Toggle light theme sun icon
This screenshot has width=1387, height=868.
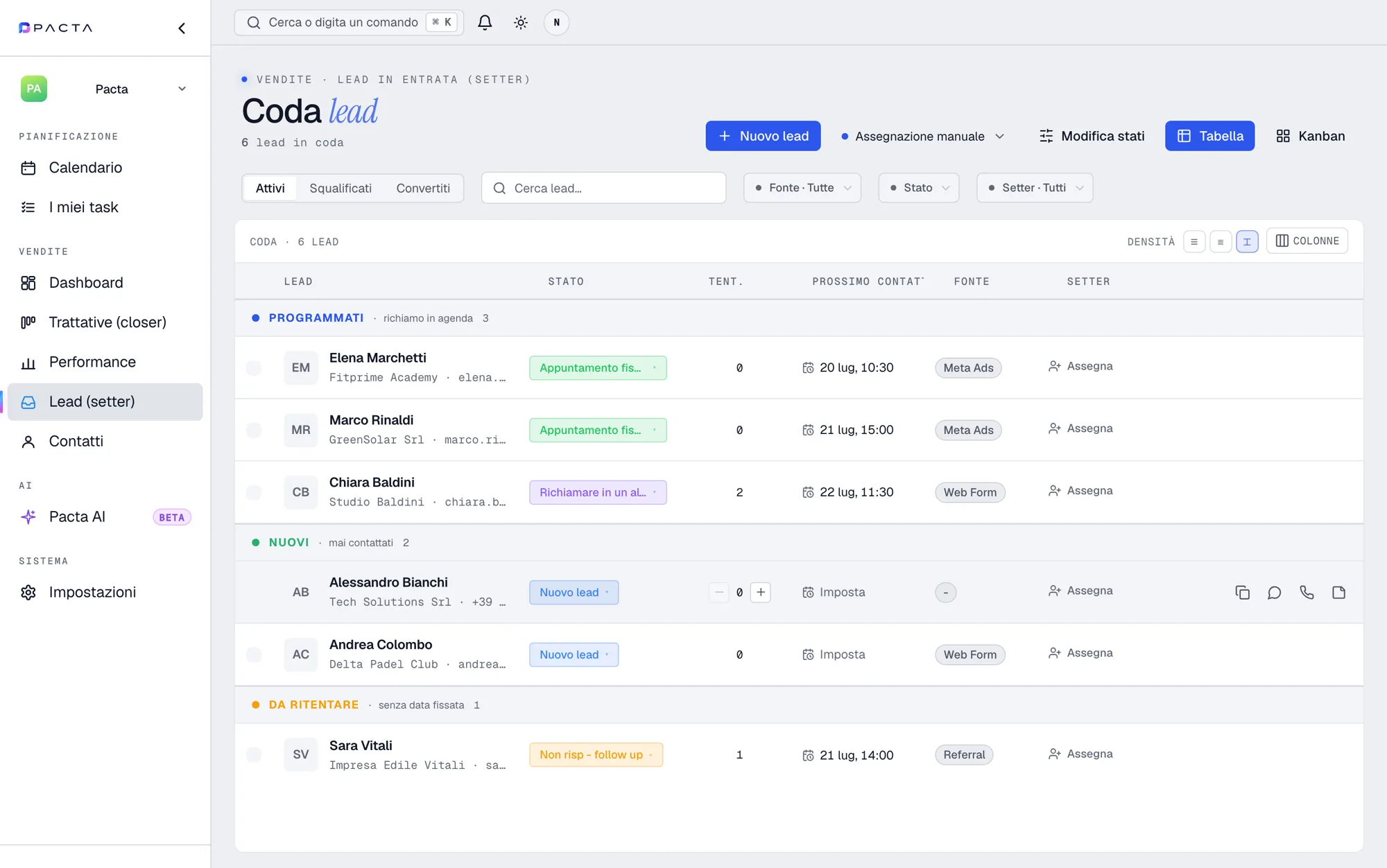tap(521, 22)
